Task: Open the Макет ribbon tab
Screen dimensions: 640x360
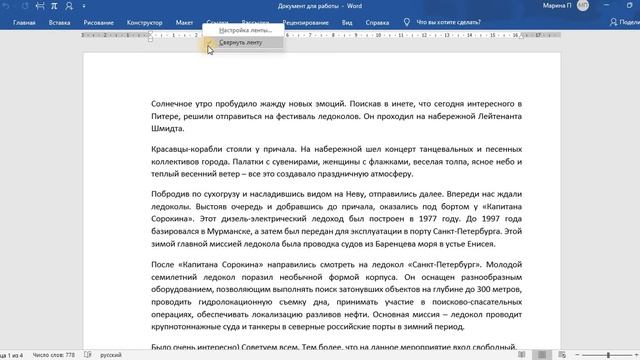Action: [x=184, y=22]
